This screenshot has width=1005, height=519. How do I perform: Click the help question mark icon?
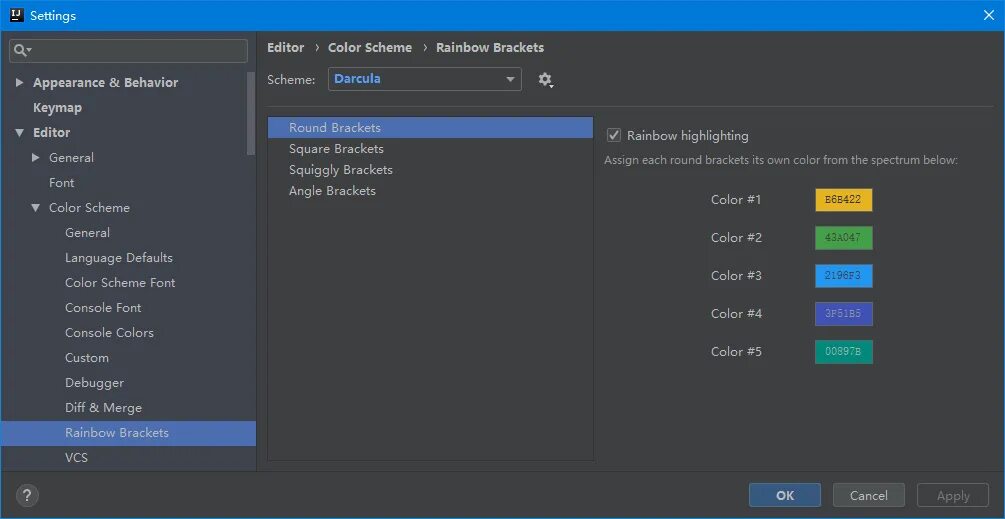(26, 495)
